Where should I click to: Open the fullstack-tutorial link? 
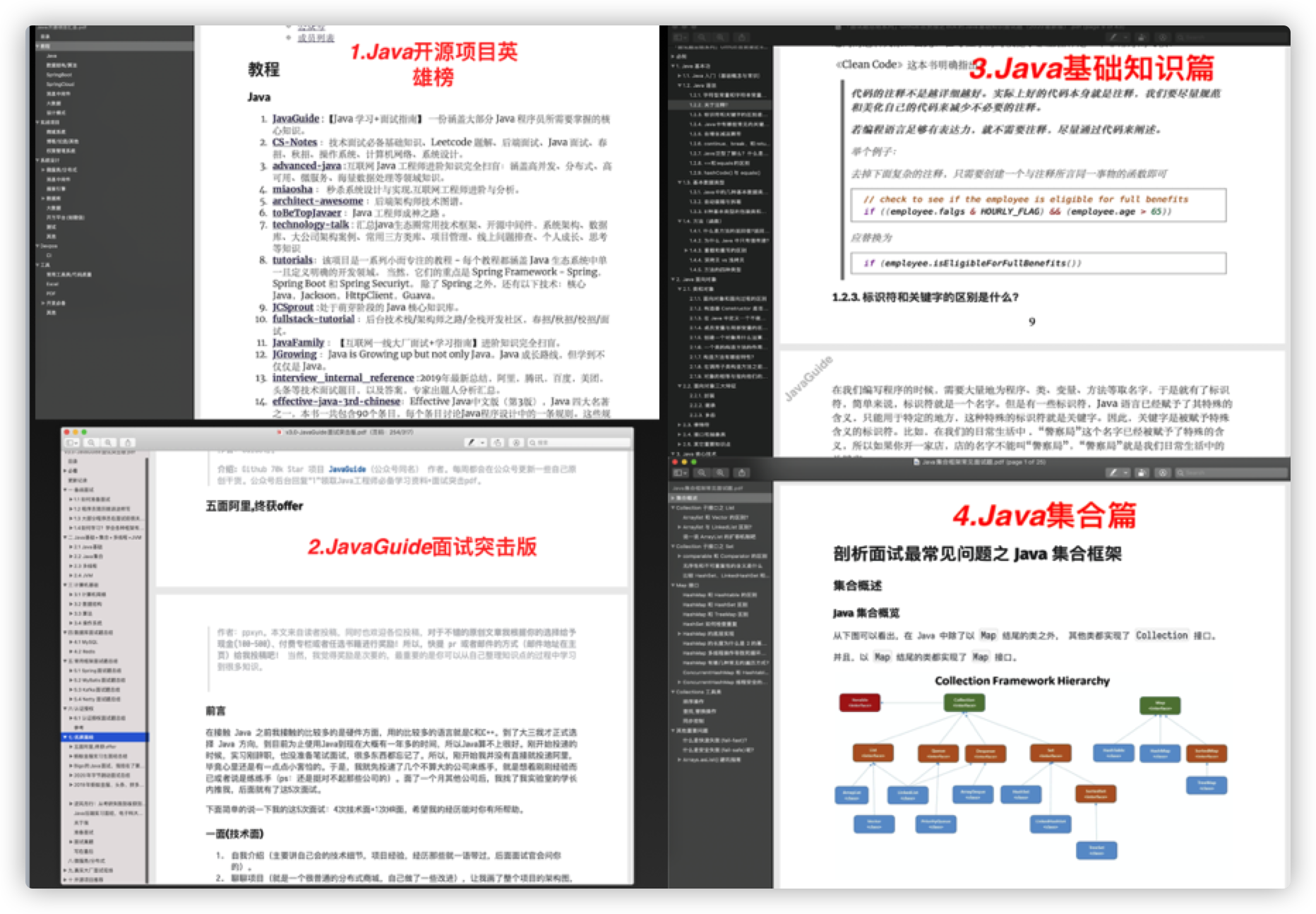[x=313, y=319]
